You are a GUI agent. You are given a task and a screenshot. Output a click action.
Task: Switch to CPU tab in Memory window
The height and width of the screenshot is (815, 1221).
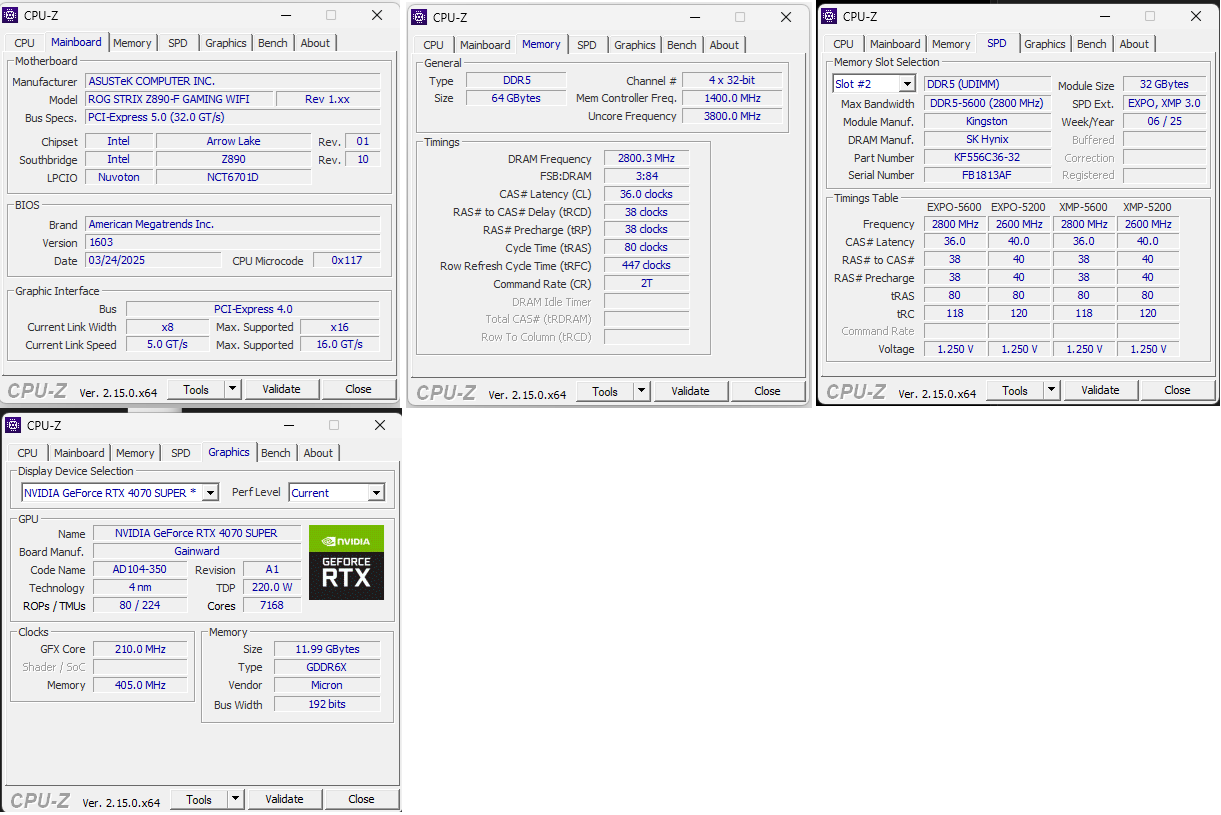coord(434,45)
